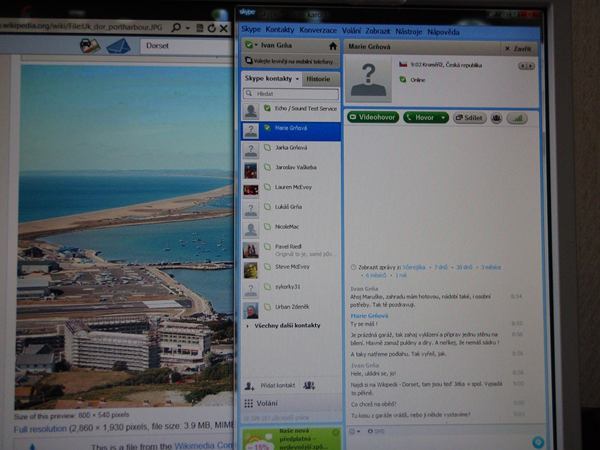
Task: Select sykorky31 contact
Action: tap(291, 290)
